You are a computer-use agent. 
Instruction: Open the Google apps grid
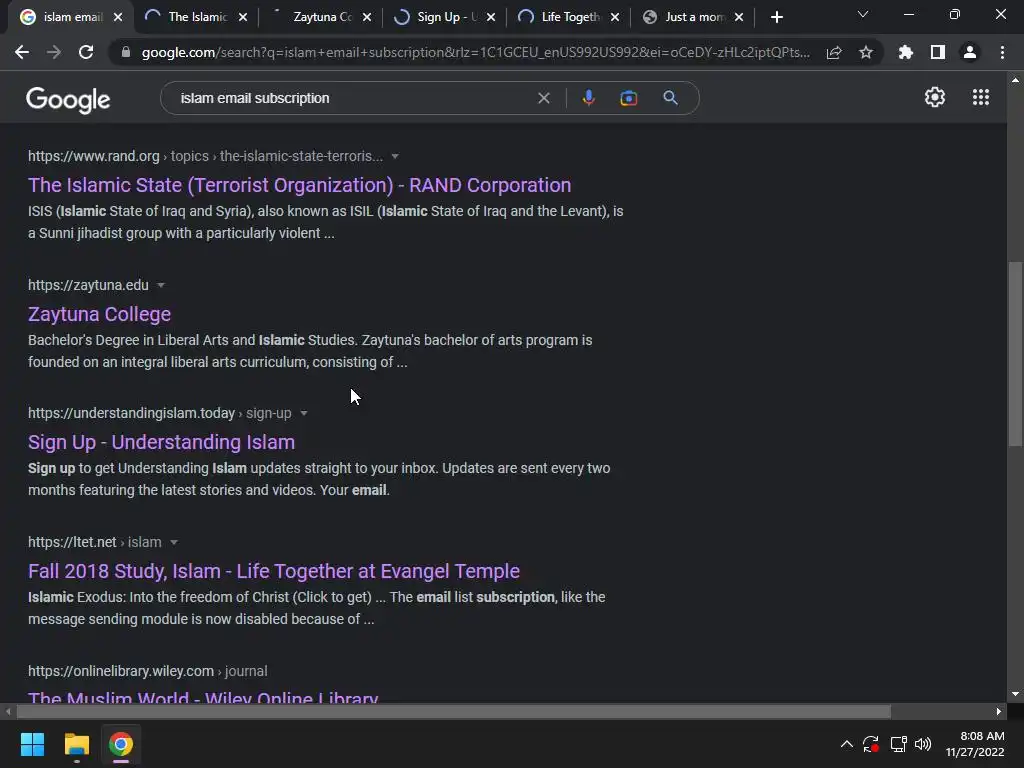tap(981, 97)
